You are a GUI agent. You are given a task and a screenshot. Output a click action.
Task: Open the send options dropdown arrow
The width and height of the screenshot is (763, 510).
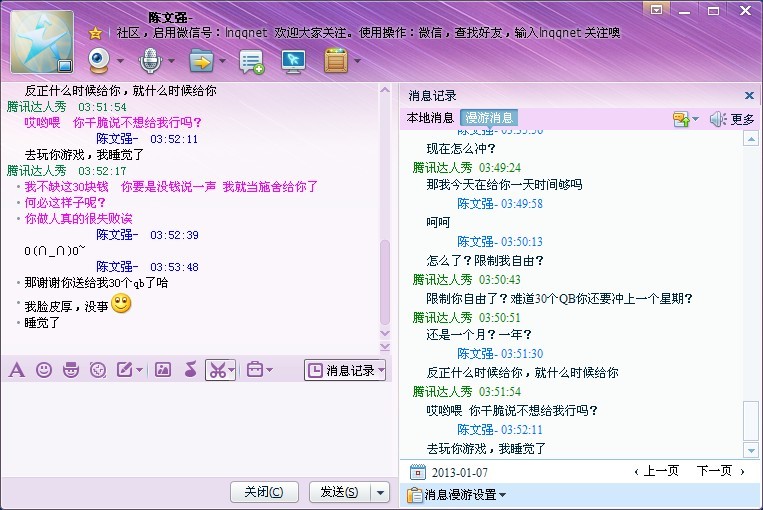tap(380, 492)
